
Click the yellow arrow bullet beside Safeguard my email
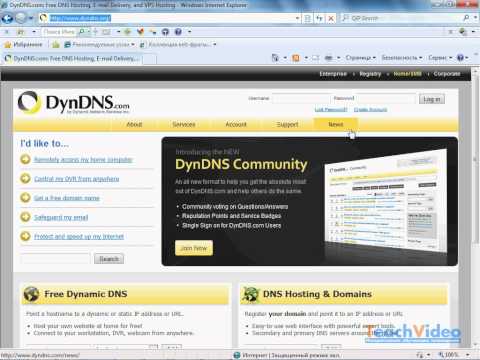click(25, 217)
